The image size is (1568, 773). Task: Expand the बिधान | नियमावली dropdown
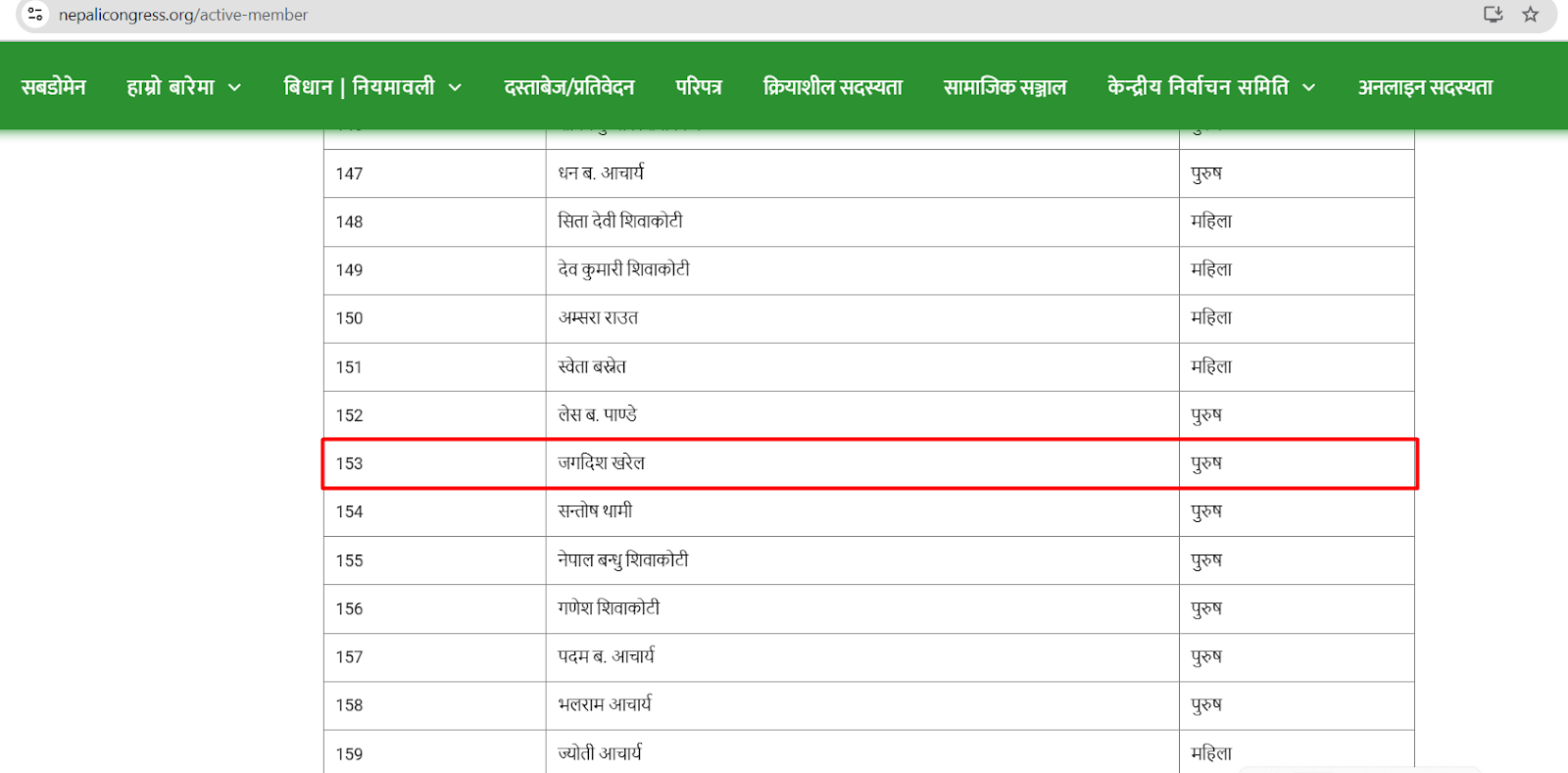[371, 87]
